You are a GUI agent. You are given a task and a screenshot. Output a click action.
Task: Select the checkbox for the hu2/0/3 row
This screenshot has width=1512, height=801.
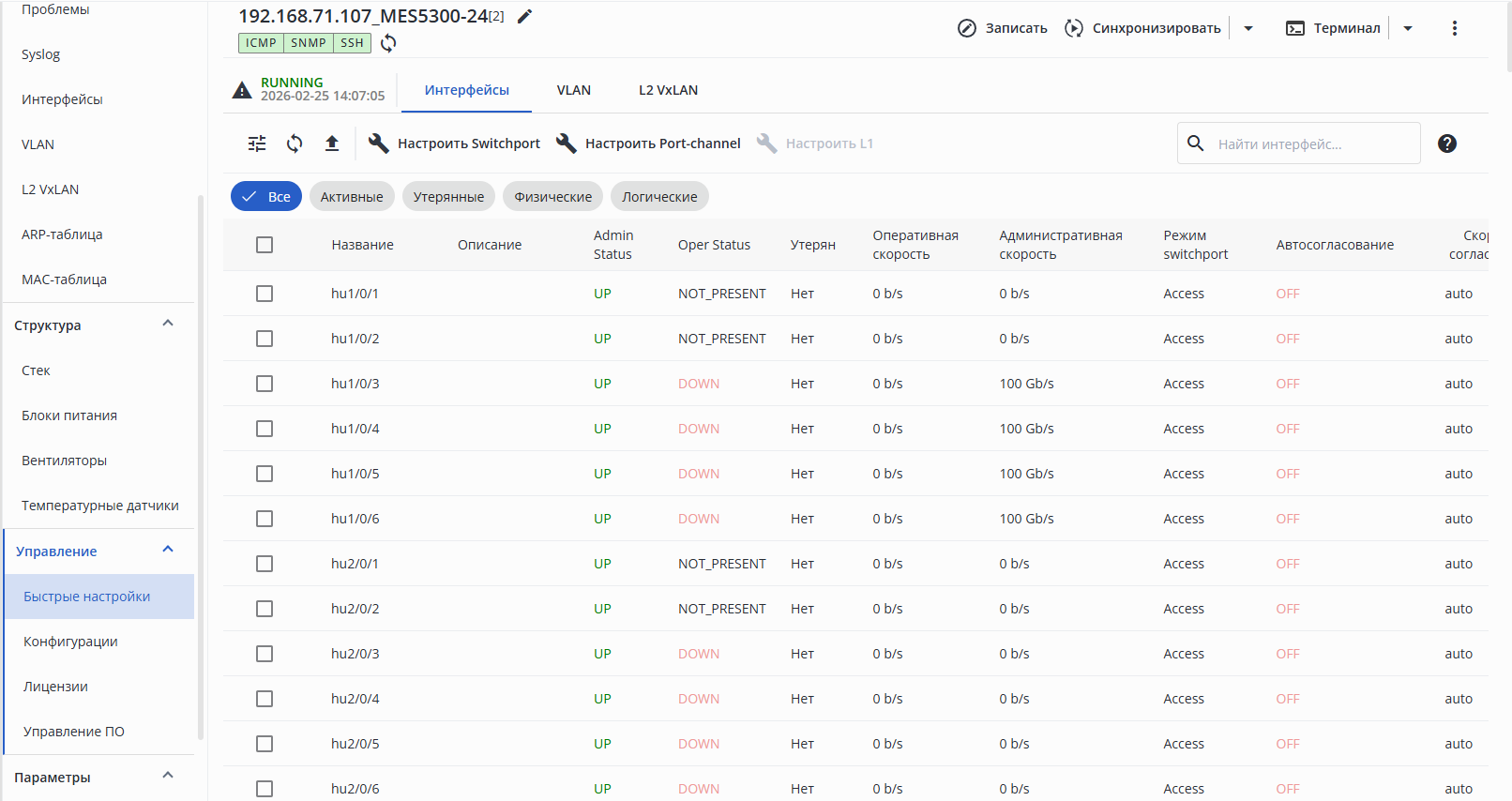tap(265, 654)
